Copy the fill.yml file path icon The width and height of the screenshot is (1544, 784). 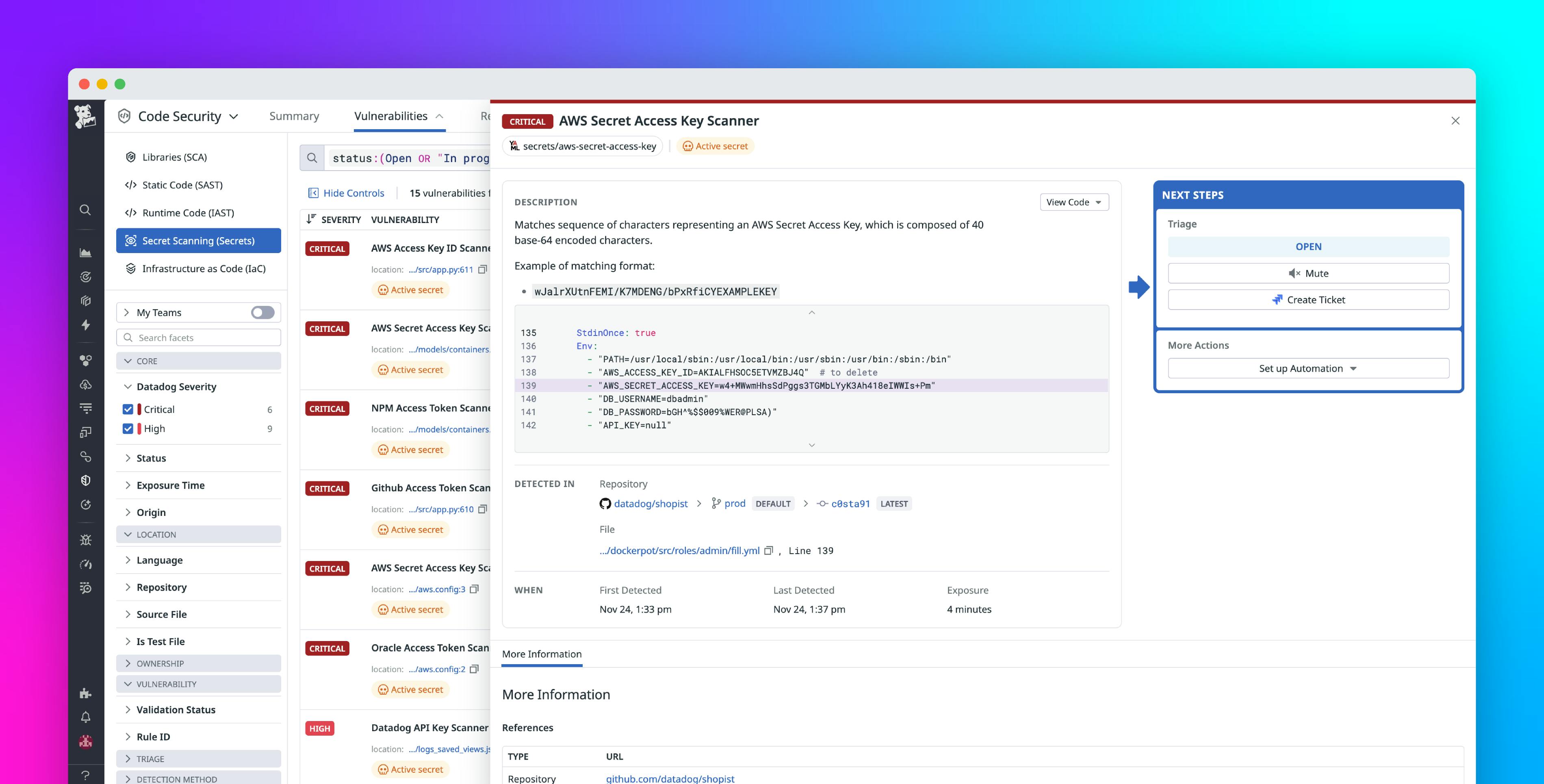(x=768, y=550)
